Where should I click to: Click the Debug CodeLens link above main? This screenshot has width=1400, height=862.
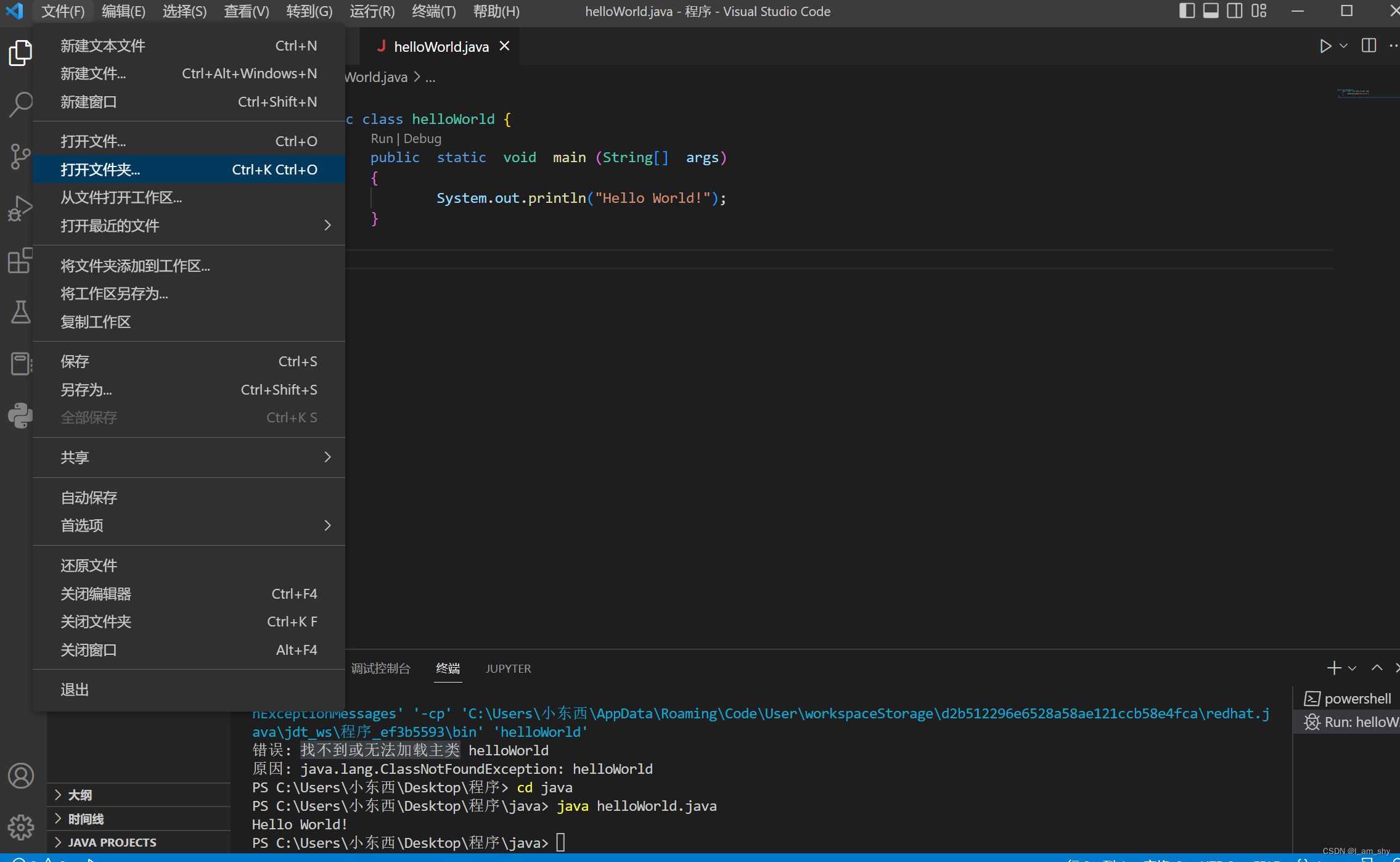pyautogui.click(x=422, y=139)
